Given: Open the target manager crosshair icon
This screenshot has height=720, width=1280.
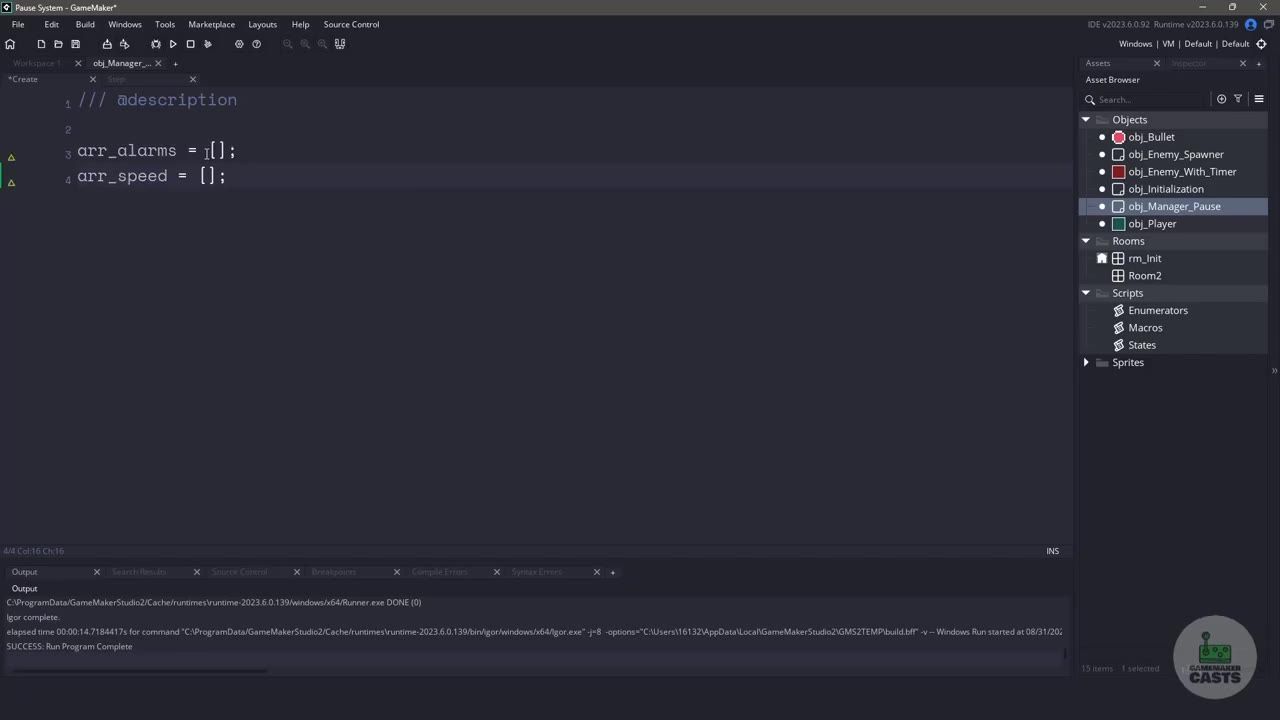Looking at the screenshot, I should pos(1261,44).
